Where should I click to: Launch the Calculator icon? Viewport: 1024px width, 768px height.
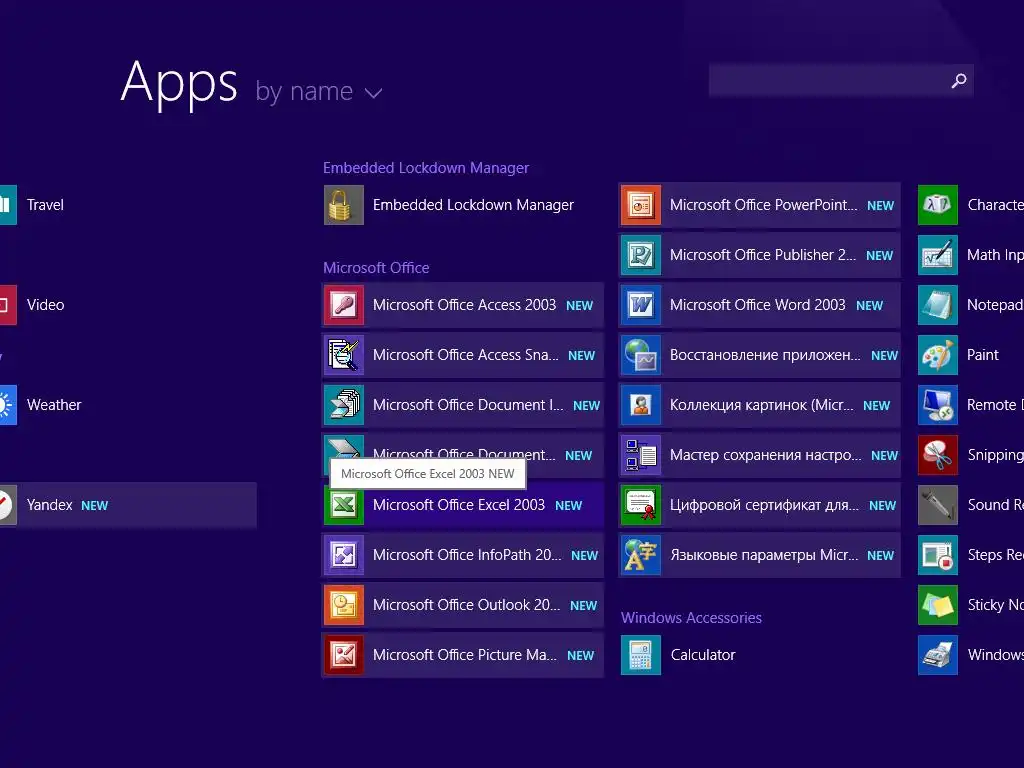(641, 655)
